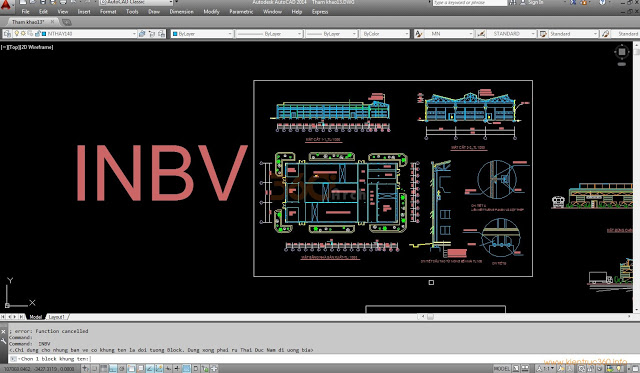
Task: Expand the STANDARD dimension style dropdown
Action: pyautogui.click(x=533, y=34)
